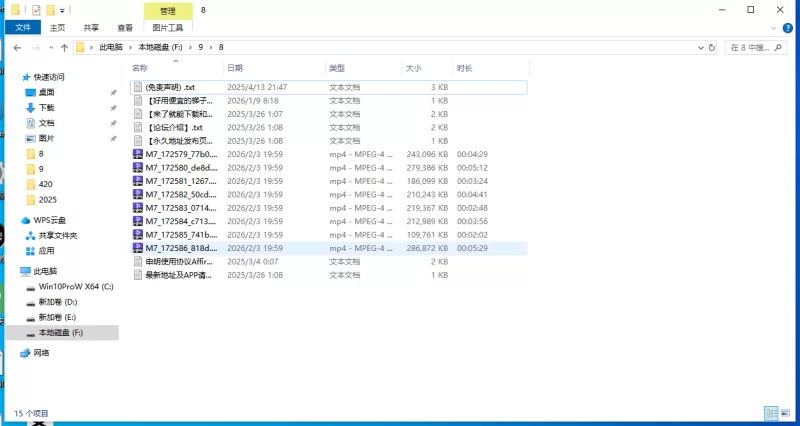800x426 pixels.
Task: Go up one folder level with Up arrow
Action: 65,47
